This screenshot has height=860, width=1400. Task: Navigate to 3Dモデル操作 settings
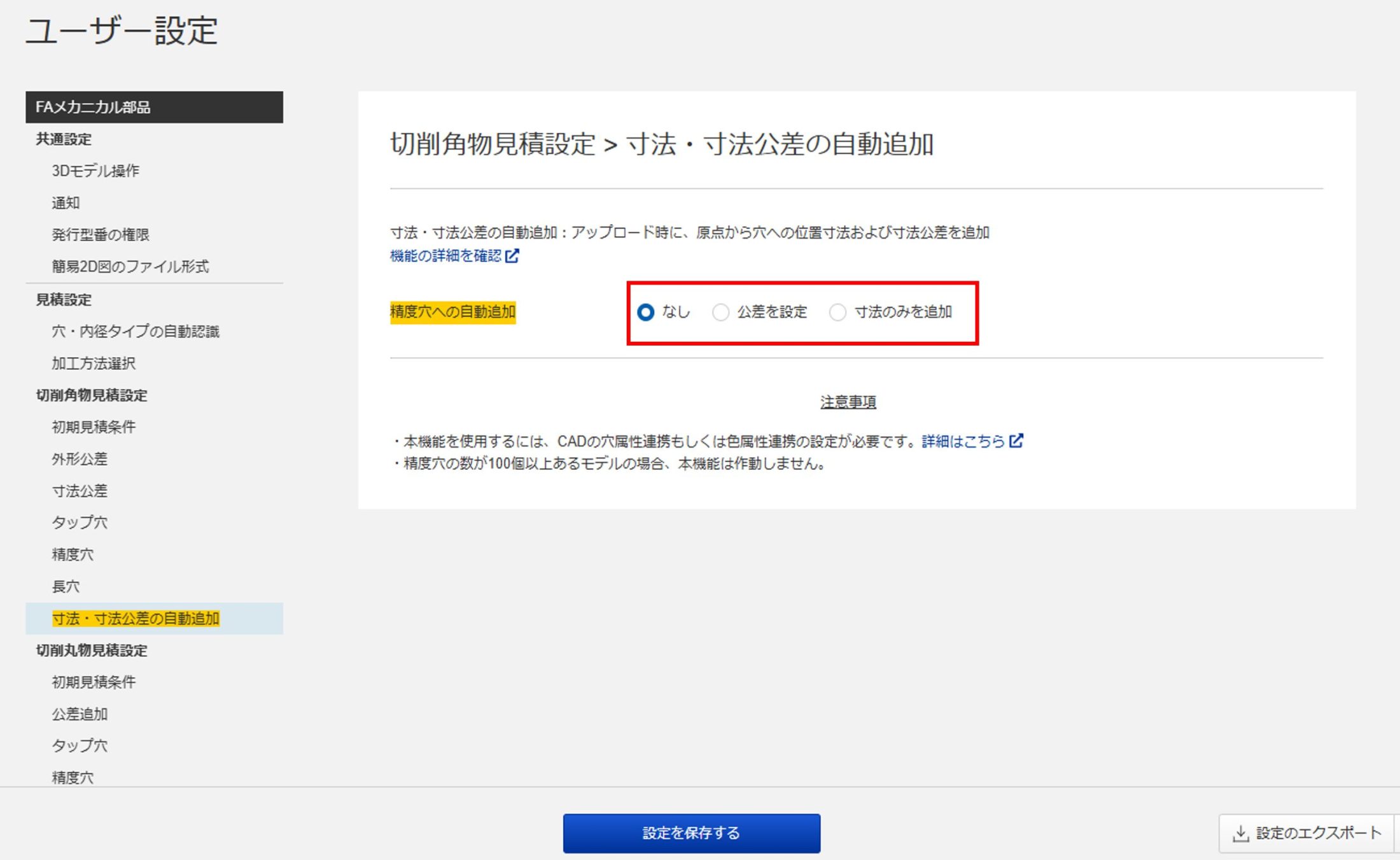tap(97, 171)
